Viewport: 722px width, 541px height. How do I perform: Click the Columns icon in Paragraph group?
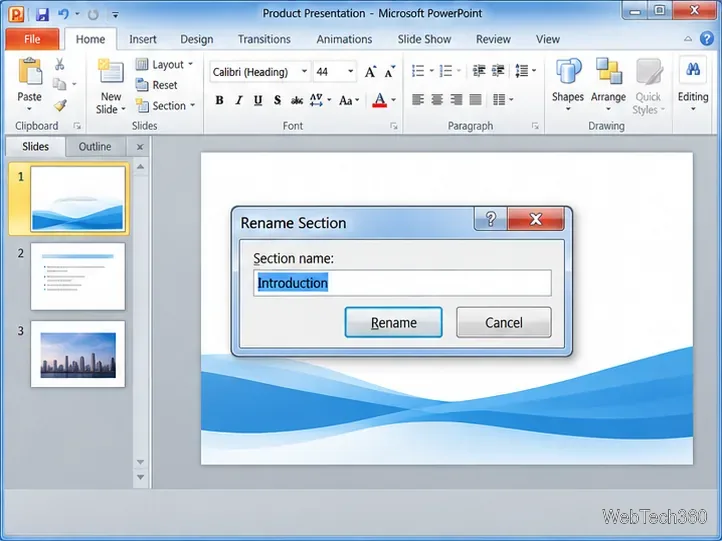499,99
